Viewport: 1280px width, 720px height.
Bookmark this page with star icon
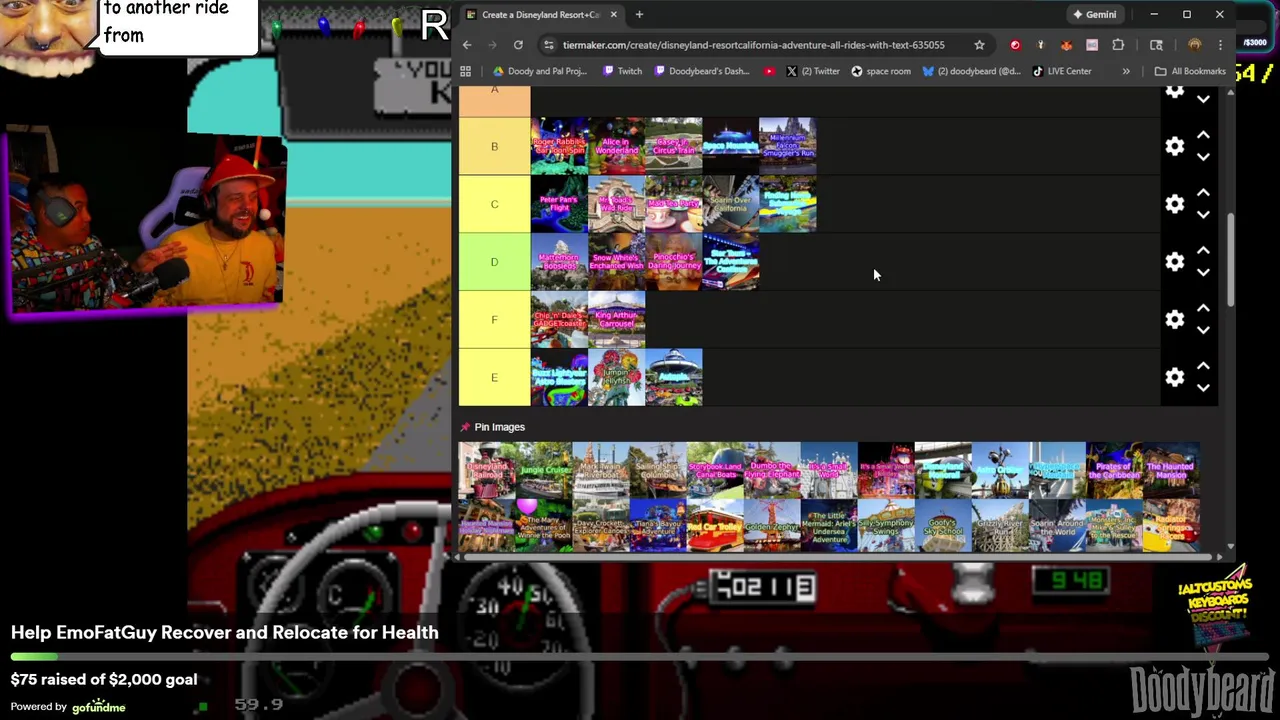tap(979, 45)
